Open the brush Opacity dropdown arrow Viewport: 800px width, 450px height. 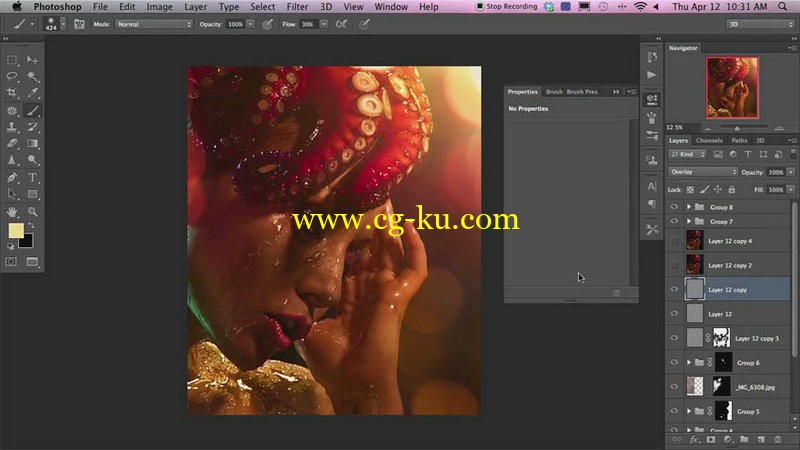click(x=251, y=24)
